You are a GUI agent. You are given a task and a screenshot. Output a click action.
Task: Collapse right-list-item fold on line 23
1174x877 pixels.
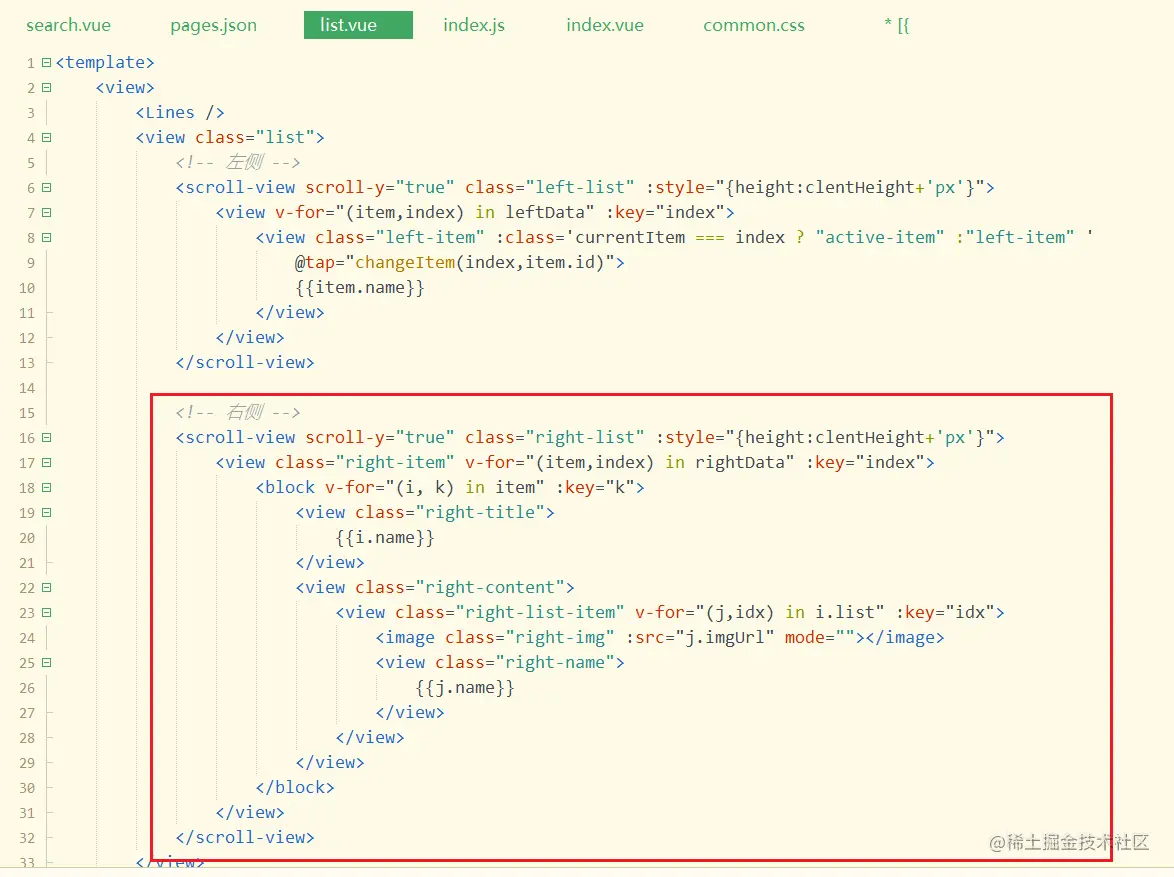tap(46, 613)
